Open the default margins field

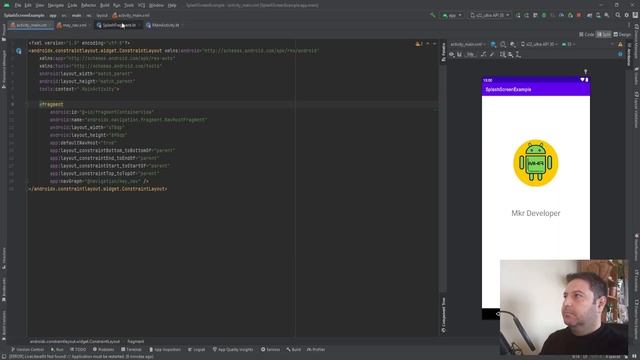(x=471, y=54)
